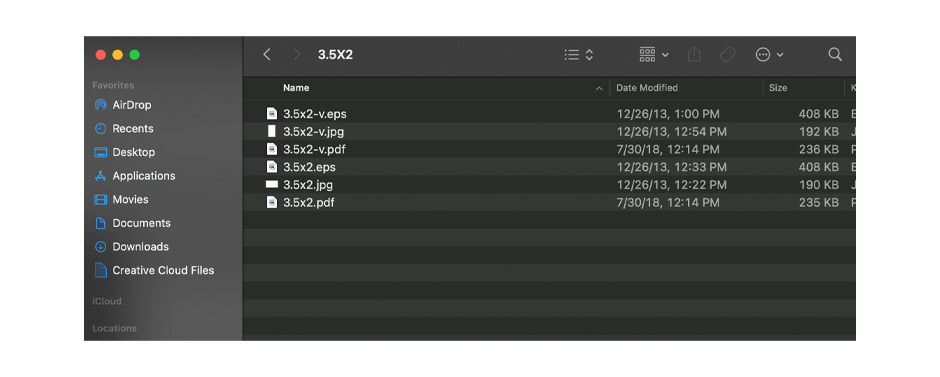The image size is (940, 377).
Task: Select the 3.5x2.jpg file thumbnail
Action: coord(272,185)
